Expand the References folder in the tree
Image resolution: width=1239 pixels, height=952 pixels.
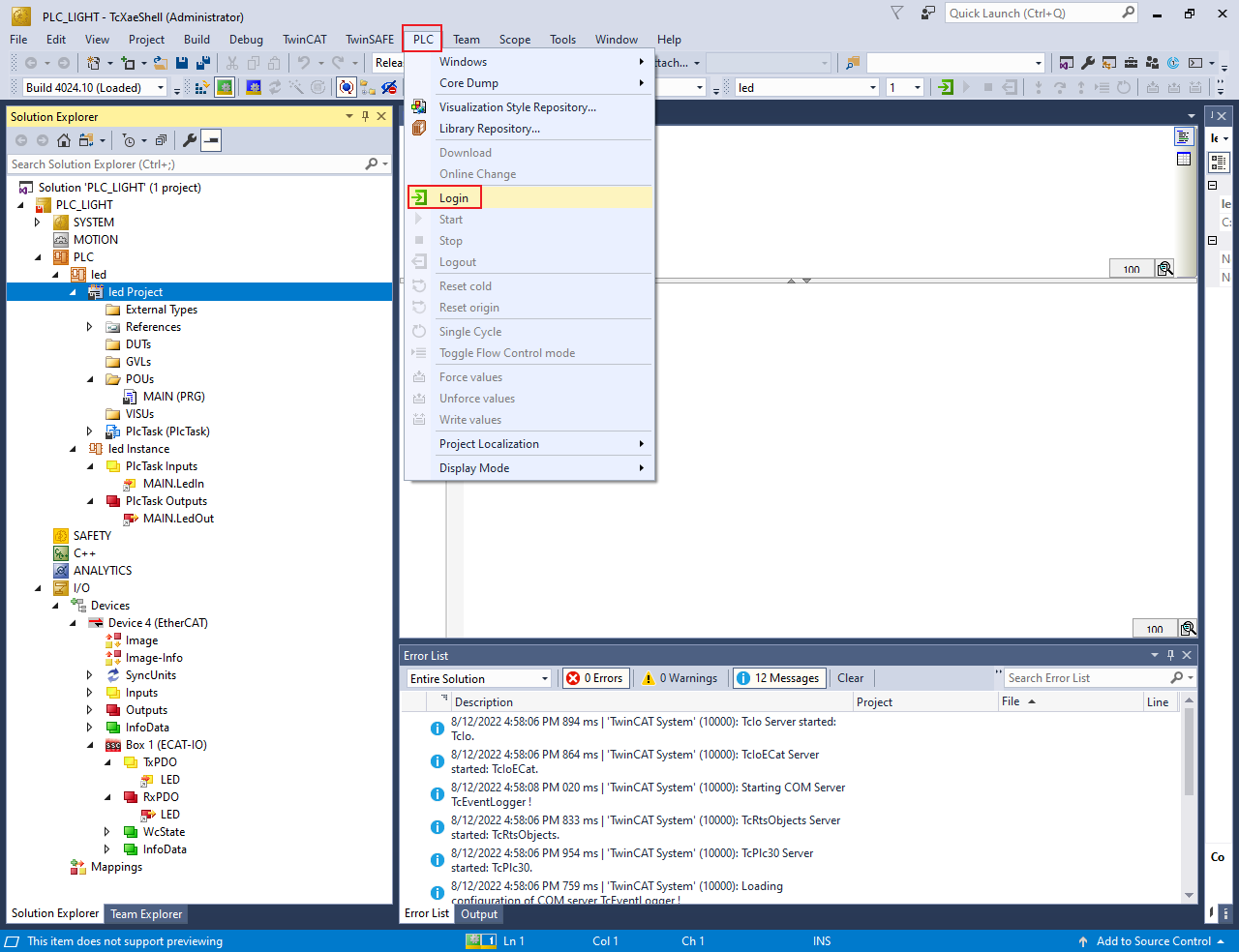click(x=90, y=327)
